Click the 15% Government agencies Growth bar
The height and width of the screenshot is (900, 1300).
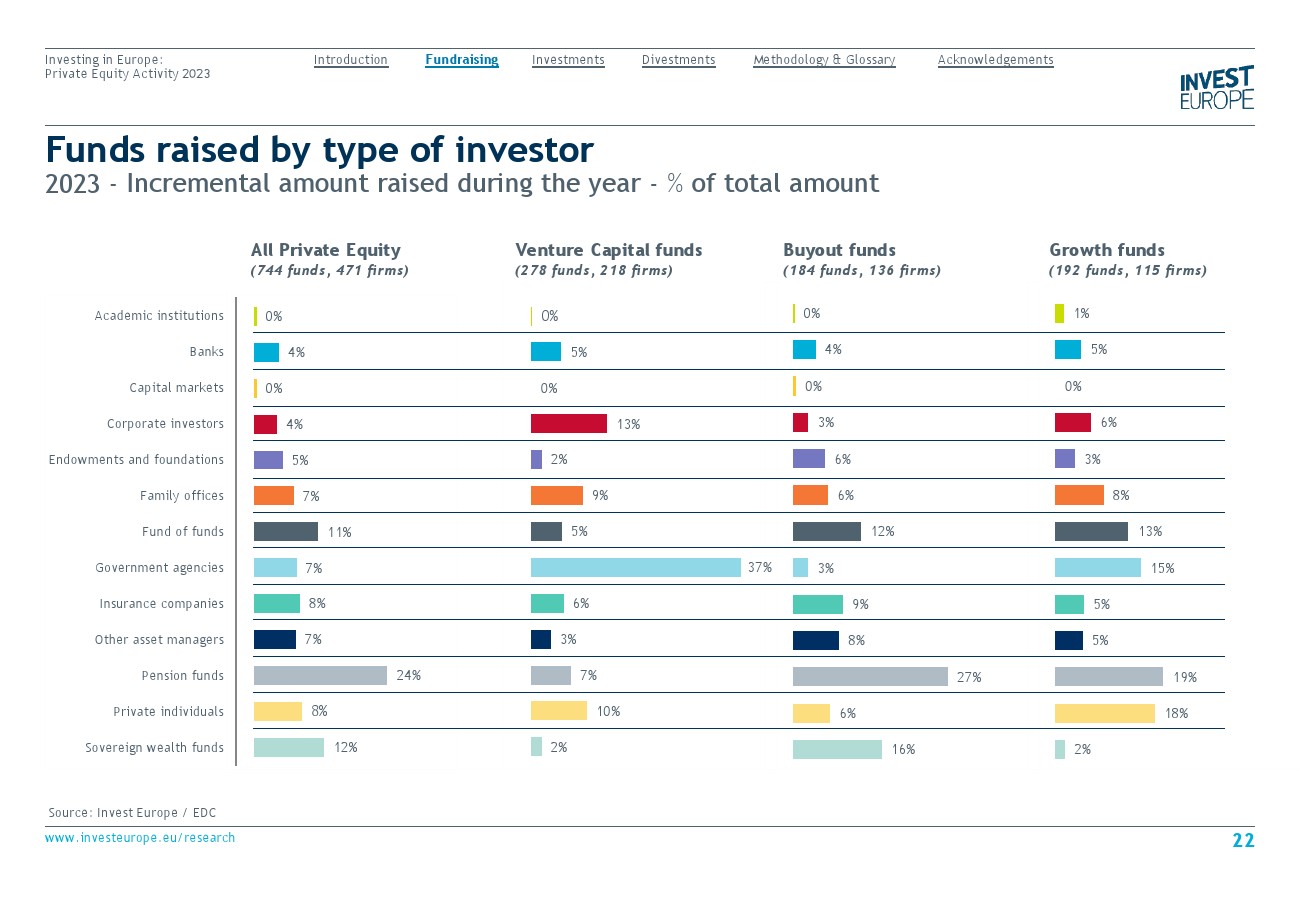[x=1097, y=568]
